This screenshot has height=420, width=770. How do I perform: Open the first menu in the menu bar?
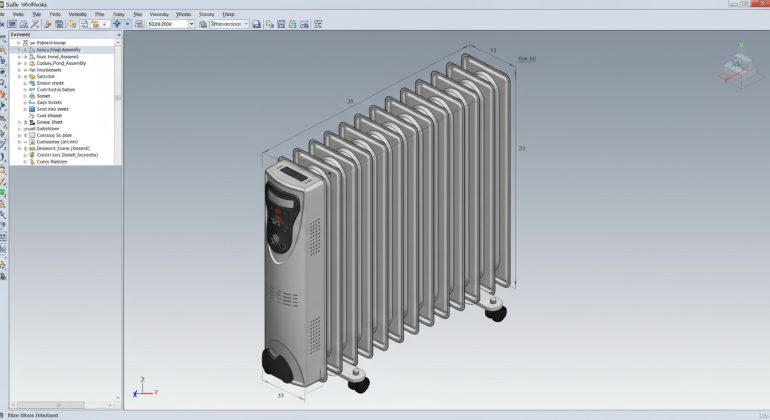3,15
